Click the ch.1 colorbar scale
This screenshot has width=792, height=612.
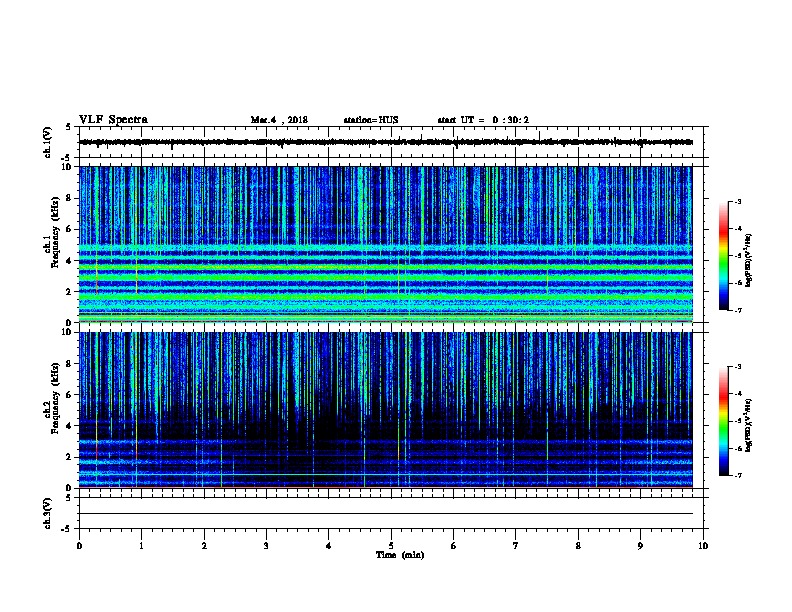(723, 256)
